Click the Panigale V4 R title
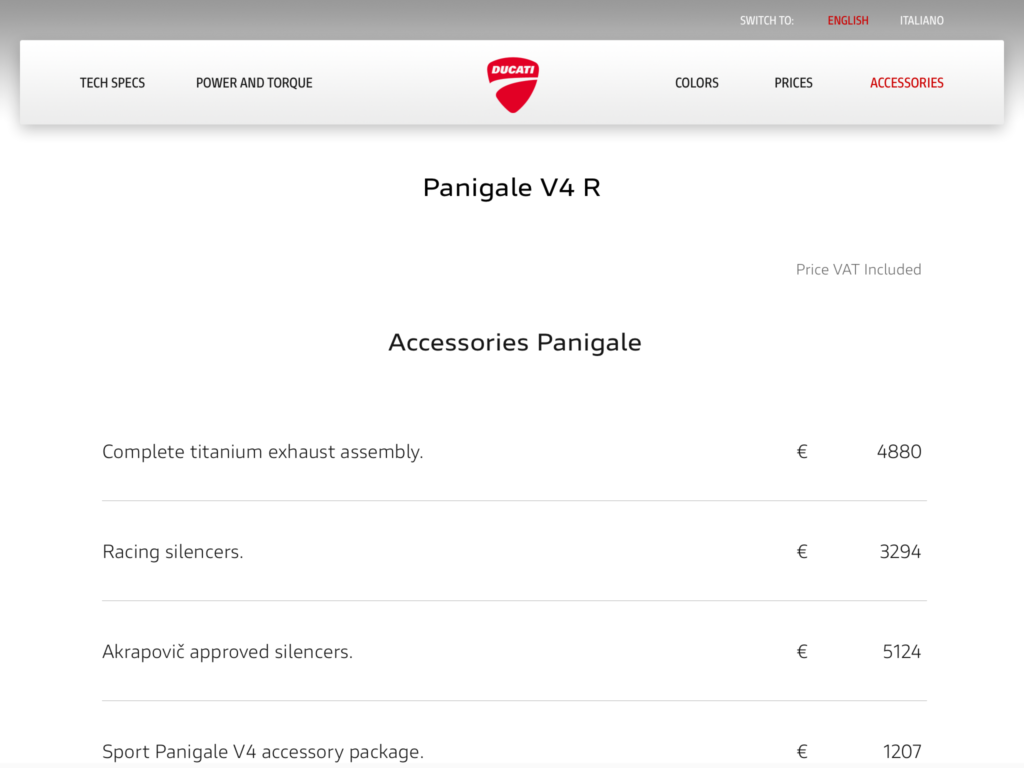Screen dimensions: 1024x768 [x=512, y=187]
